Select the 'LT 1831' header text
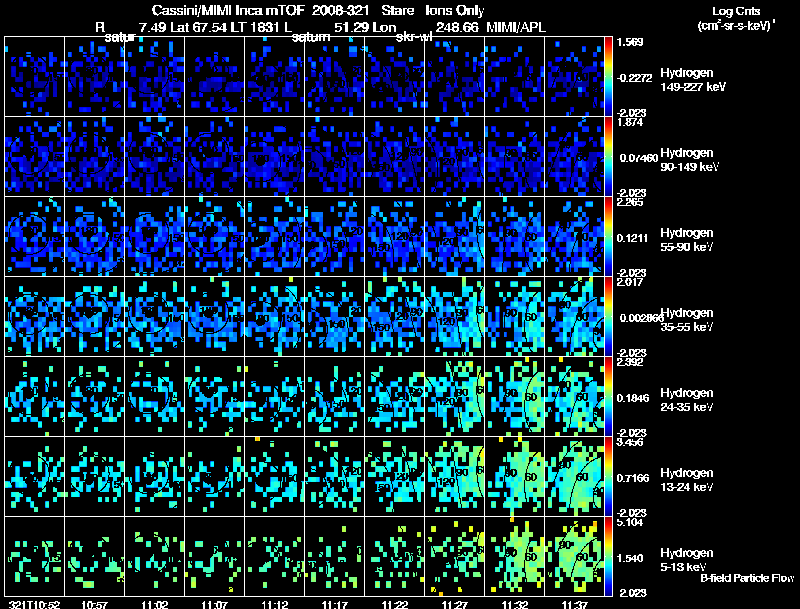Viewport: 800px width, 609px height. click(254, 27)
